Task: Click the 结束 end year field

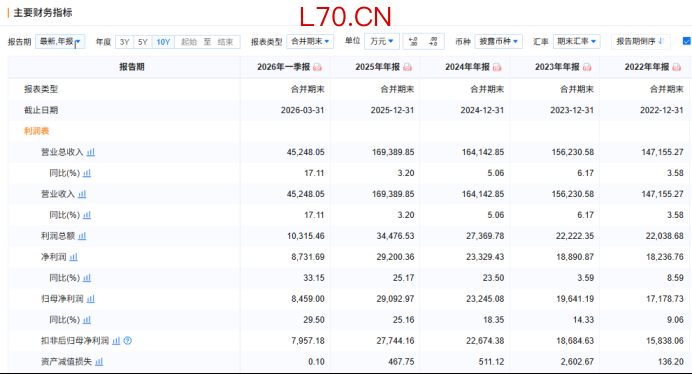Action: 225,42
